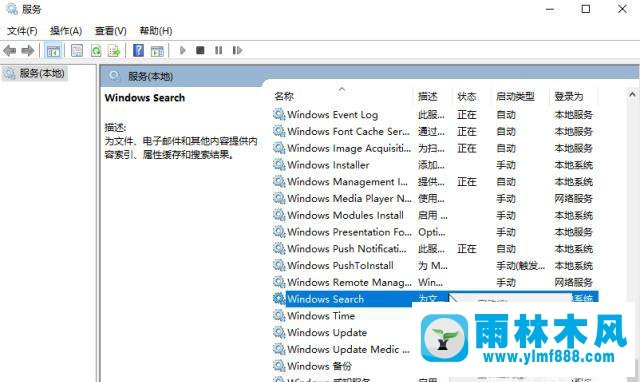Click the Forward arrow toolbar icon
This screenshot has width=640, height=382.
click(28, 51)
